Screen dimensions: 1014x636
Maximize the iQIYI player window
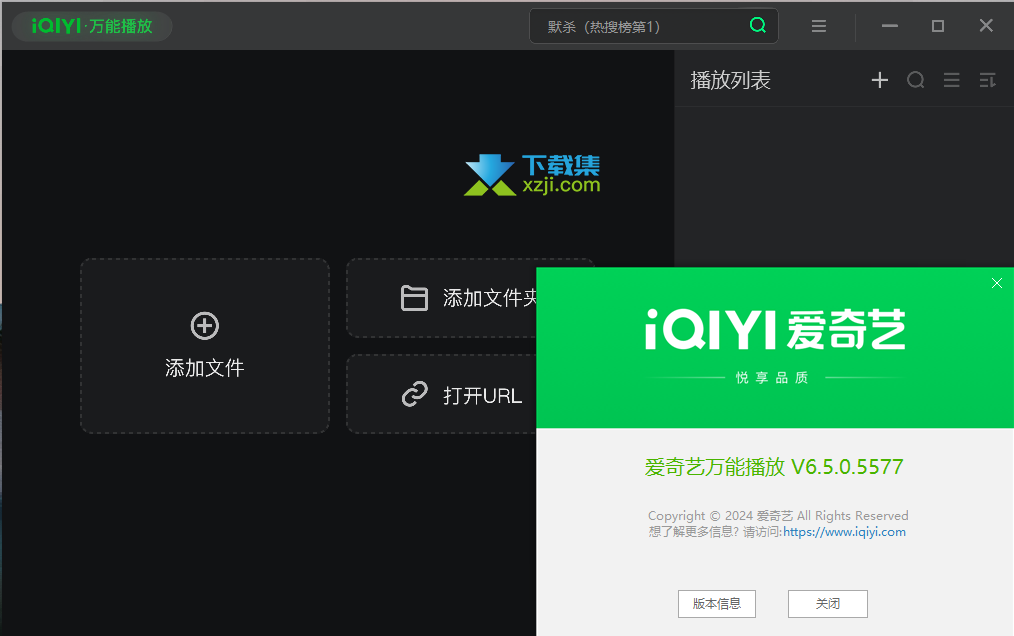click(x=938, y=26)
